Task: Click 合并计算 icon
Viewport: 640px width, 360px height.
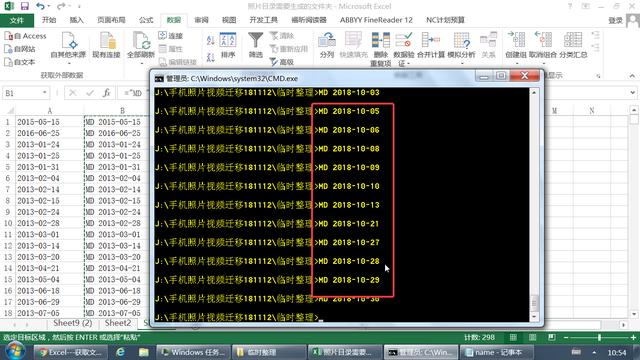Action: [431, 45]
